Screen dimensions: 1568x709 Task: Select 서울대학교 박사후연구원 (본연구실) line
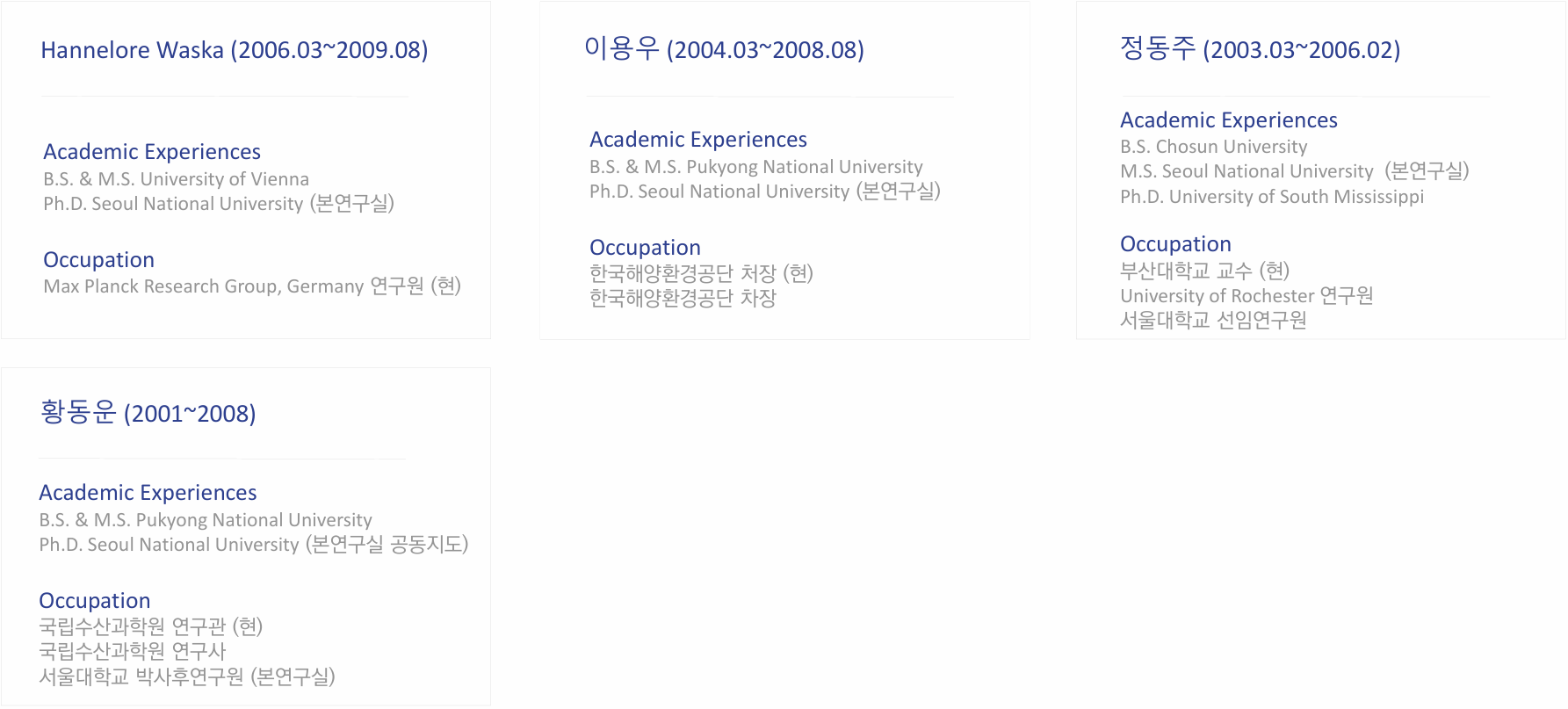[x=187, y=676]
